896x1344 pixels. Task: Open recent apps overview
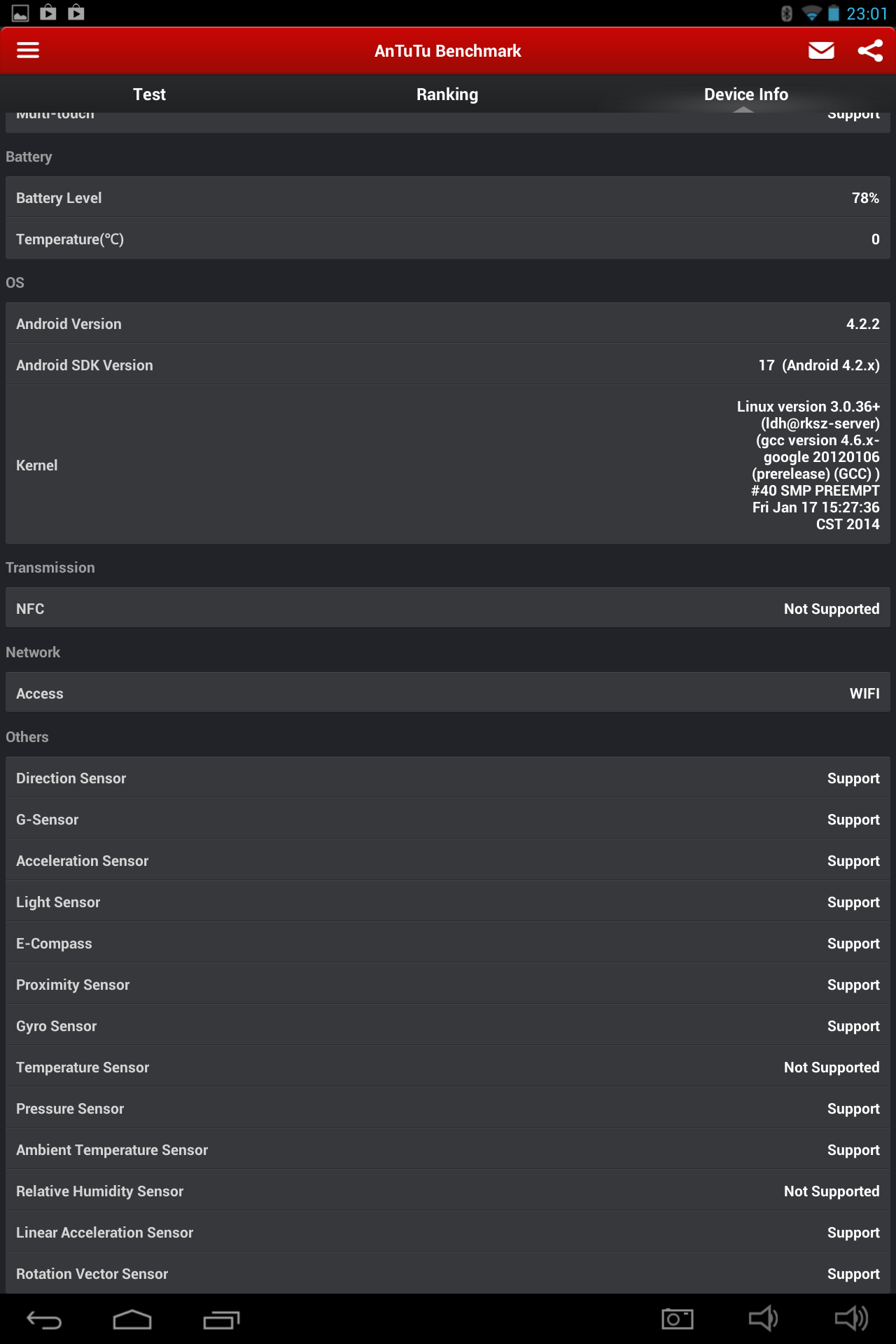[221, 1319]
